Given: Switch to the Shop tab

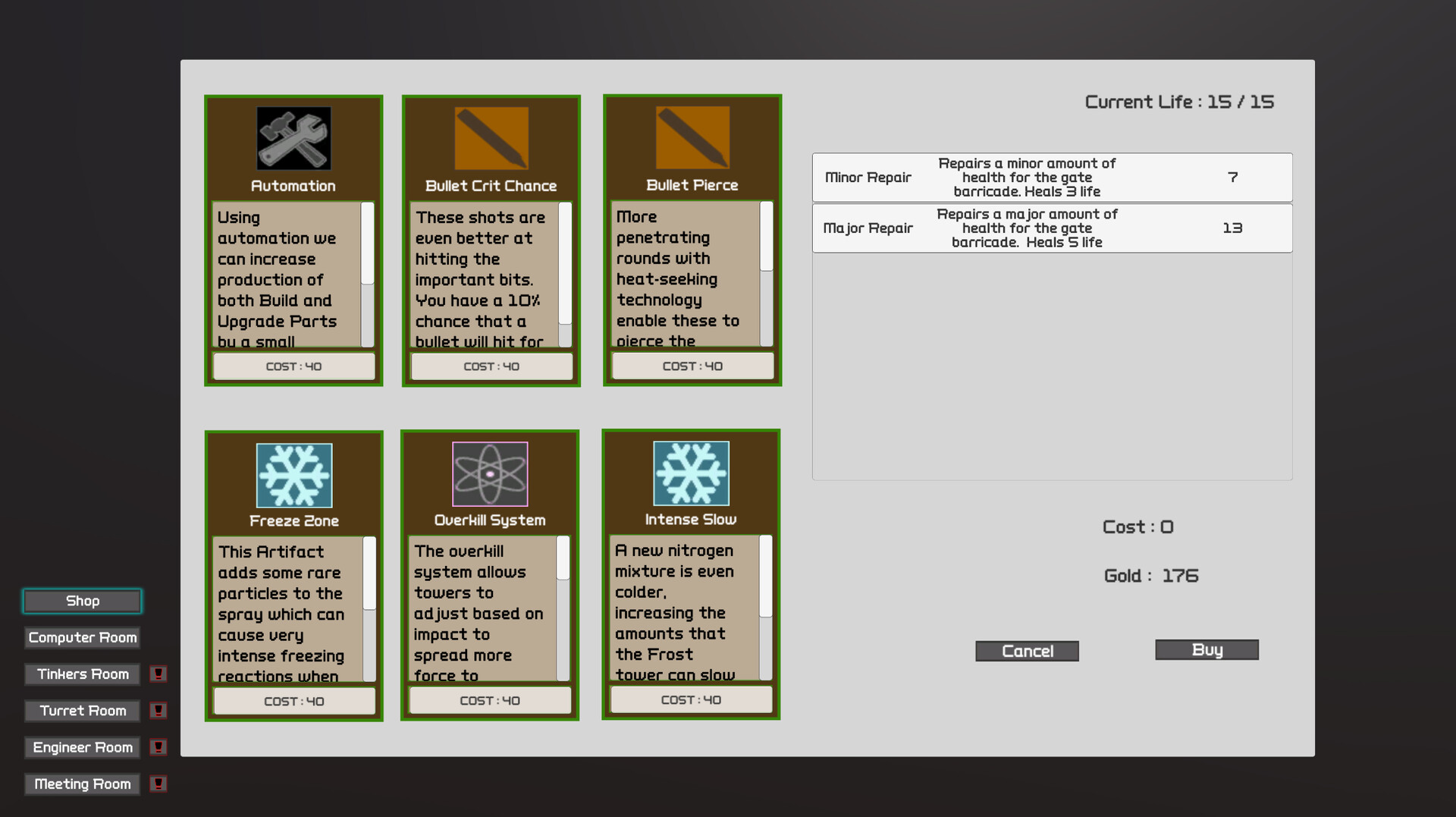Looking at the screenshot, I should 81,600.
